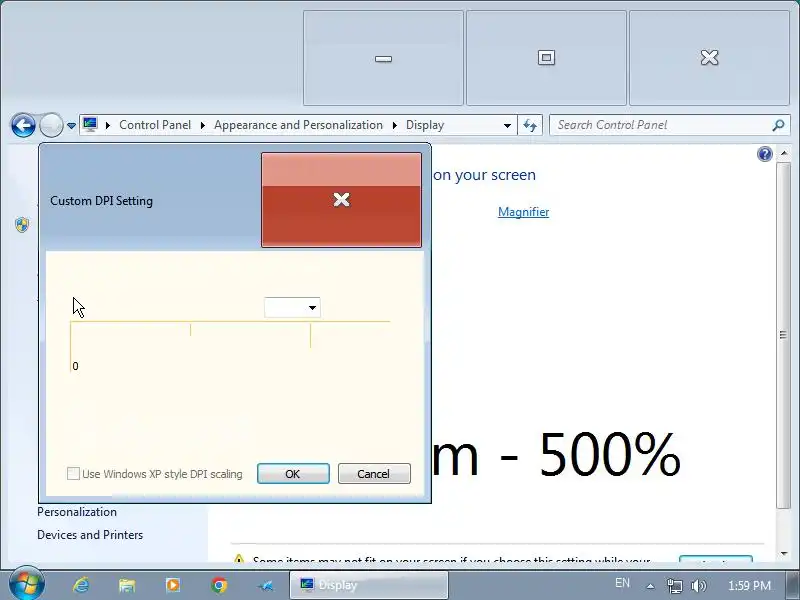Click the refresh button in the address bar
800x600 pixels.
click(x=530, y=126)
